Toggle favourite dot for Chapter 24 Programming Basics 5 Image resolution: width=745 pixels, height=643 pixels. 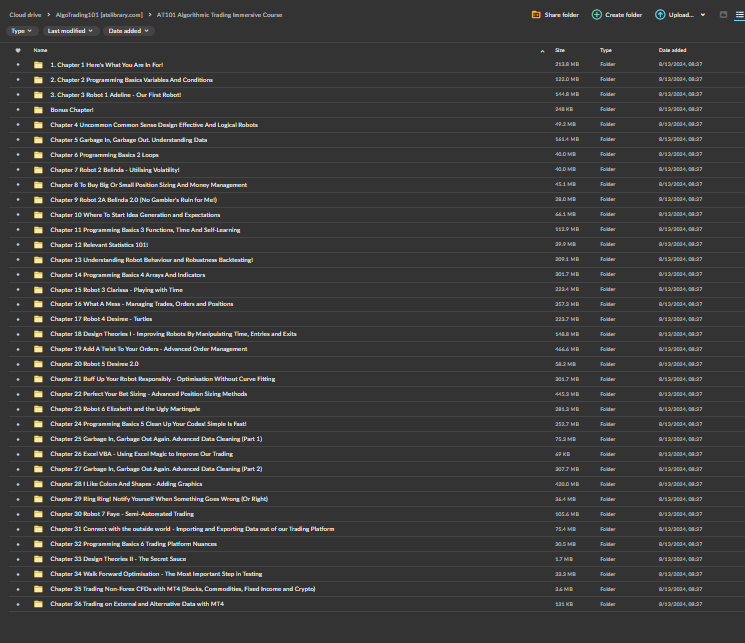[x=18, y=424]
